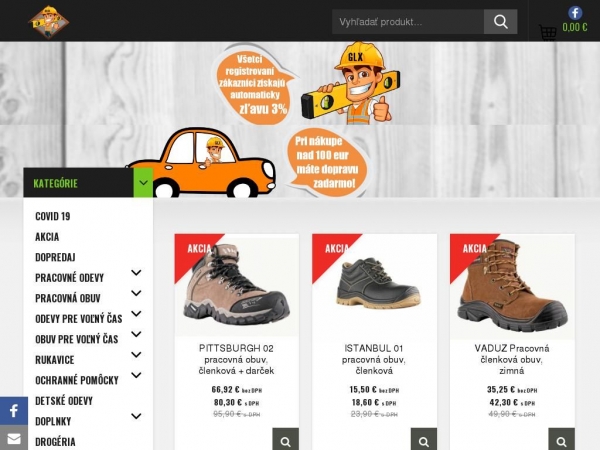The height and width of the screenshot is (450, 600).
Task: Expand the Pracovná obuv category
Action: [136, 294]
